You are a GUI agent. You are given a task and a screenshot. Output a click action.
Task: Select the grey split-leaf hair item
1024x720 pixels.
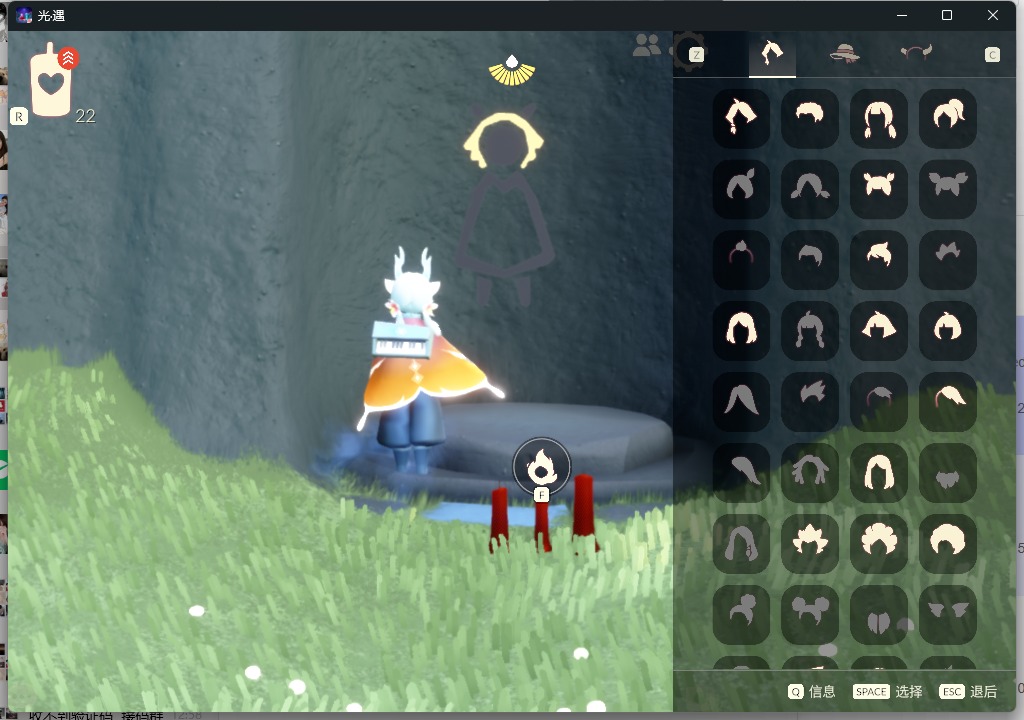pos(879,615)
